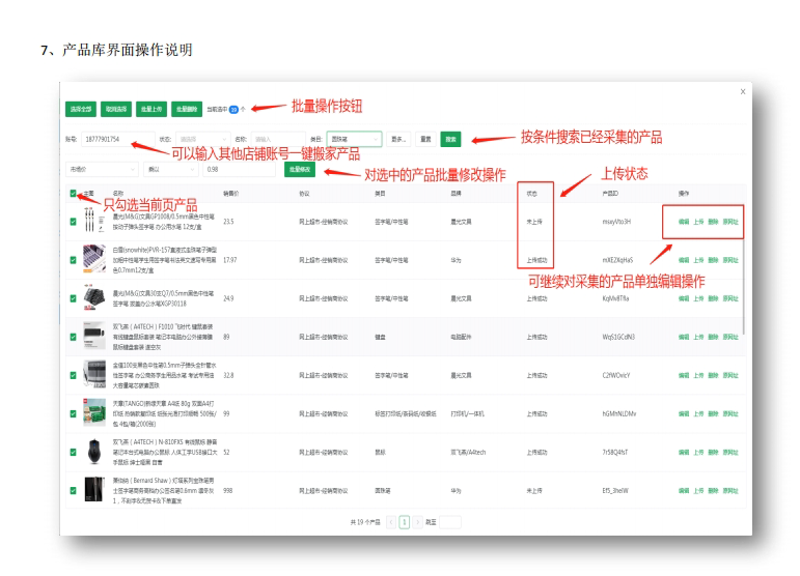Click 编辑 for product mXEZKqHaS
Viewport: 800px width, 576px height.
684,260
